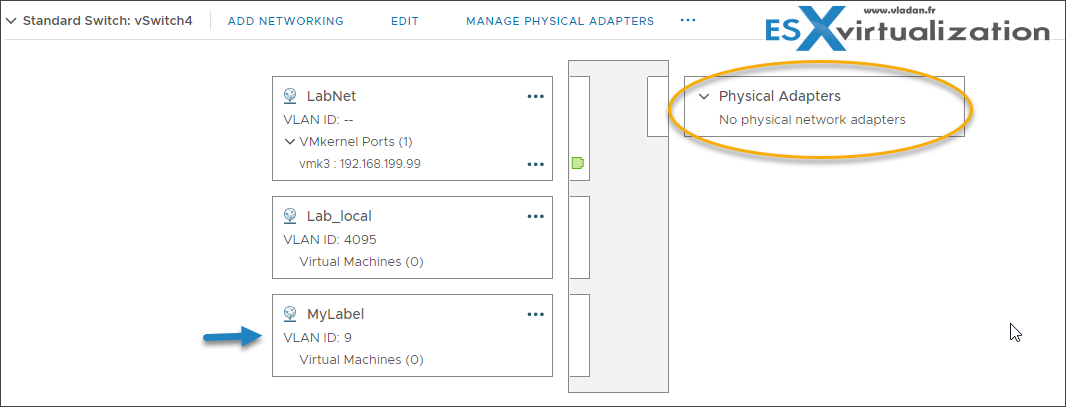Click ADD NETWORKING for vSwitch4
Viewport: 1066px width, 407px height.
click(x=286, y=21)
